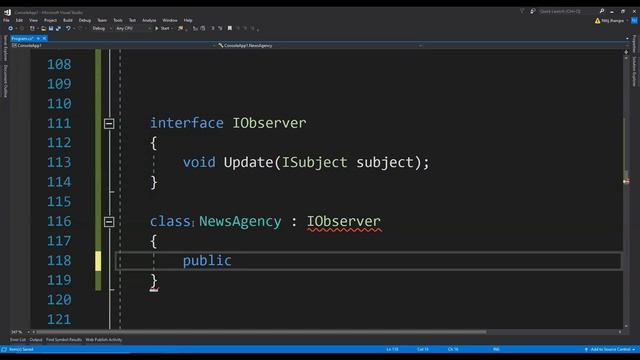Click the Update method name on line 113
The height and width of the screenshot is (360, 640).
(248, 162)
